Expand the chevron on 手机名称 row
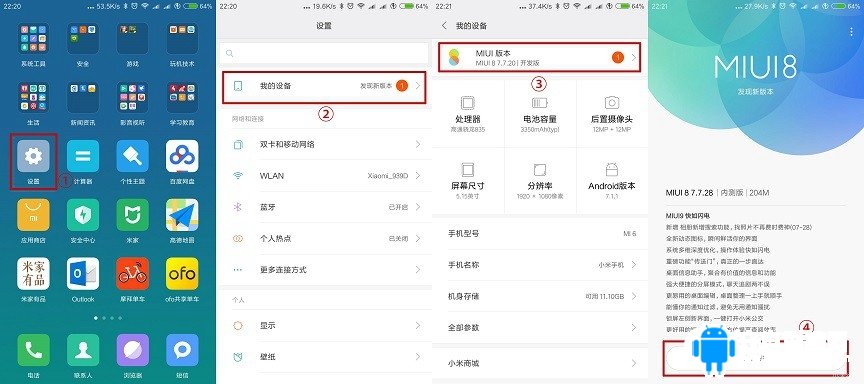This screenshot has width=864, height=384. click(x=634, y=265)
